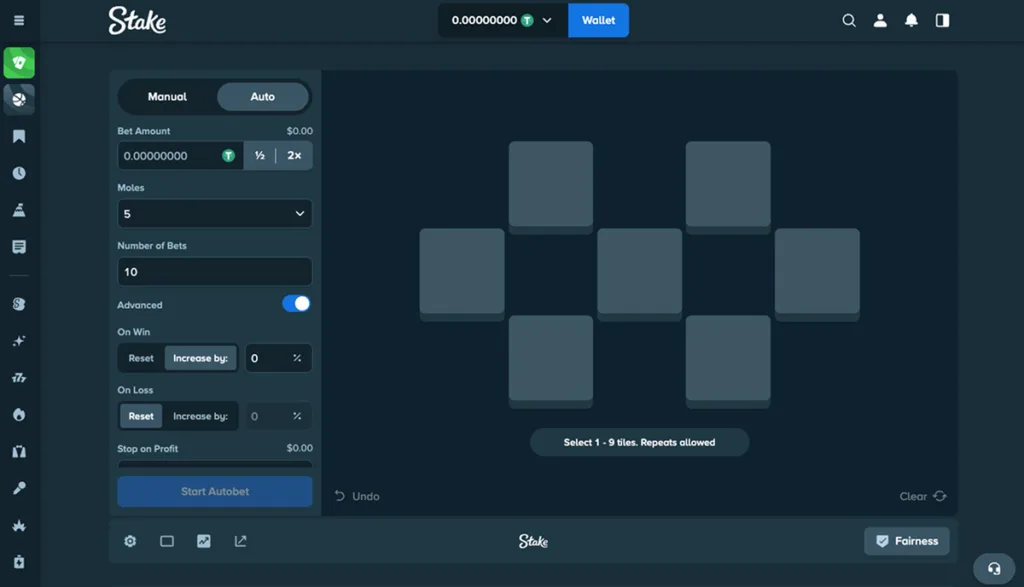
Task: Select the upper-right tile on the board
Action: 728,187
